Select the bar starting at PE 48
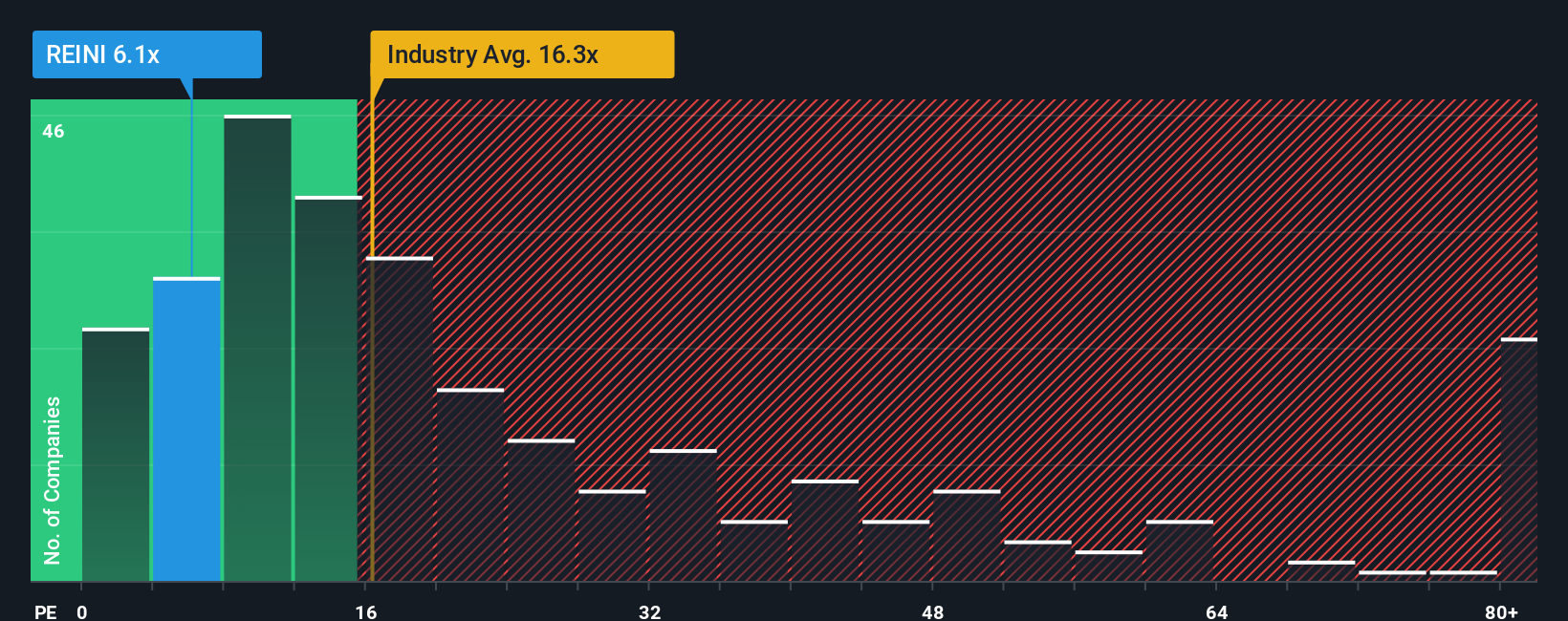Viewport: 1568px width, 621px height. click(967, 535)
